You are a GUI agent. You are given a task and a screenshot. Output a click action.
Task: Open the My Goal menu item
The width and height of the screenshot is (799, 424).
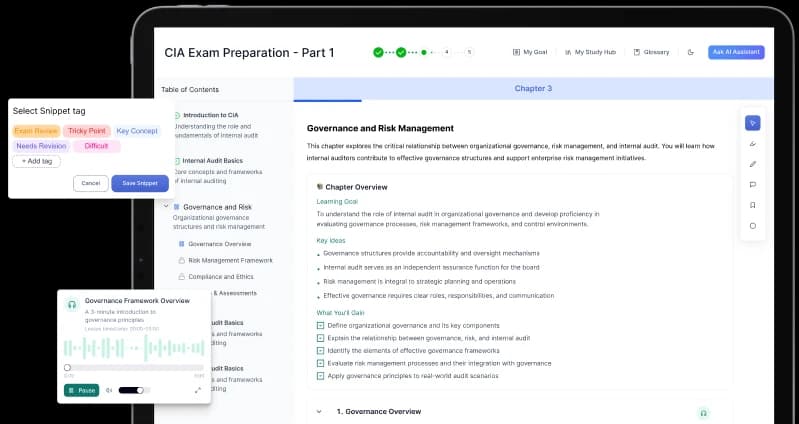coord(530,52)
